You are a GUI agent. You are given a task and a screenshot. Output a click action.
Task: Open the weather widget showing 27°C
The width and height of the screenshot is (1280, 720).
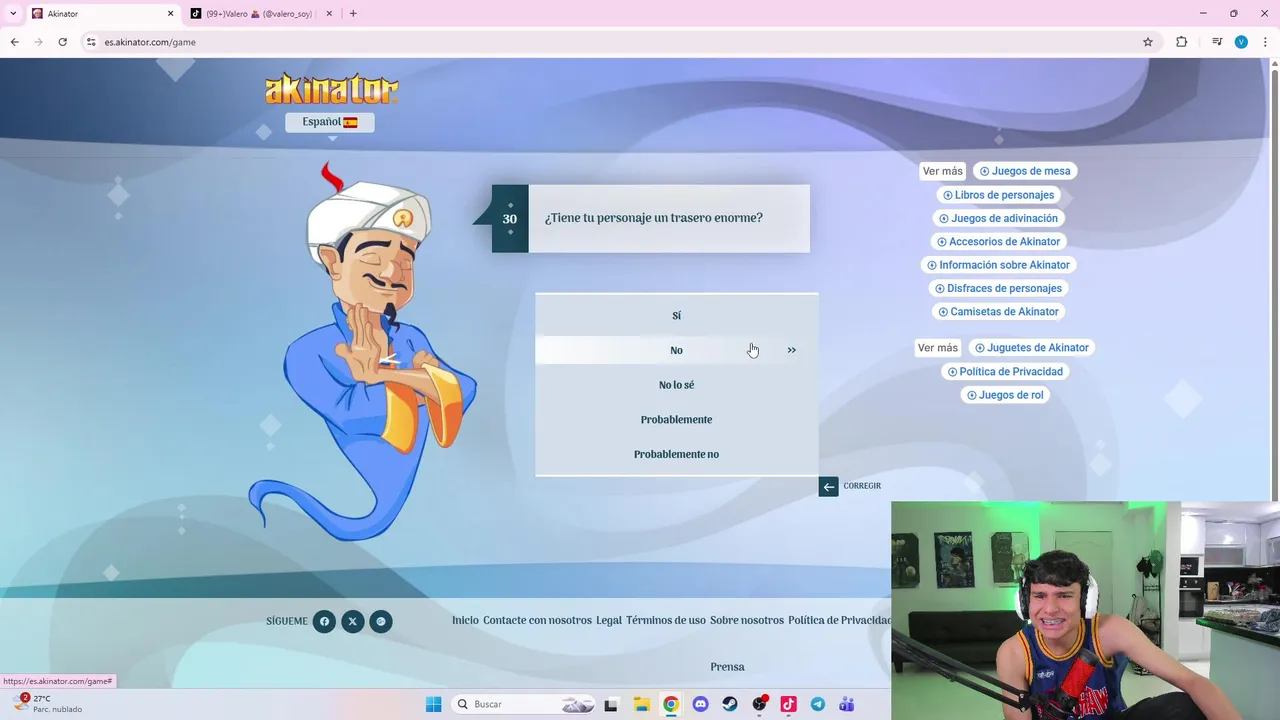point(47,704)
